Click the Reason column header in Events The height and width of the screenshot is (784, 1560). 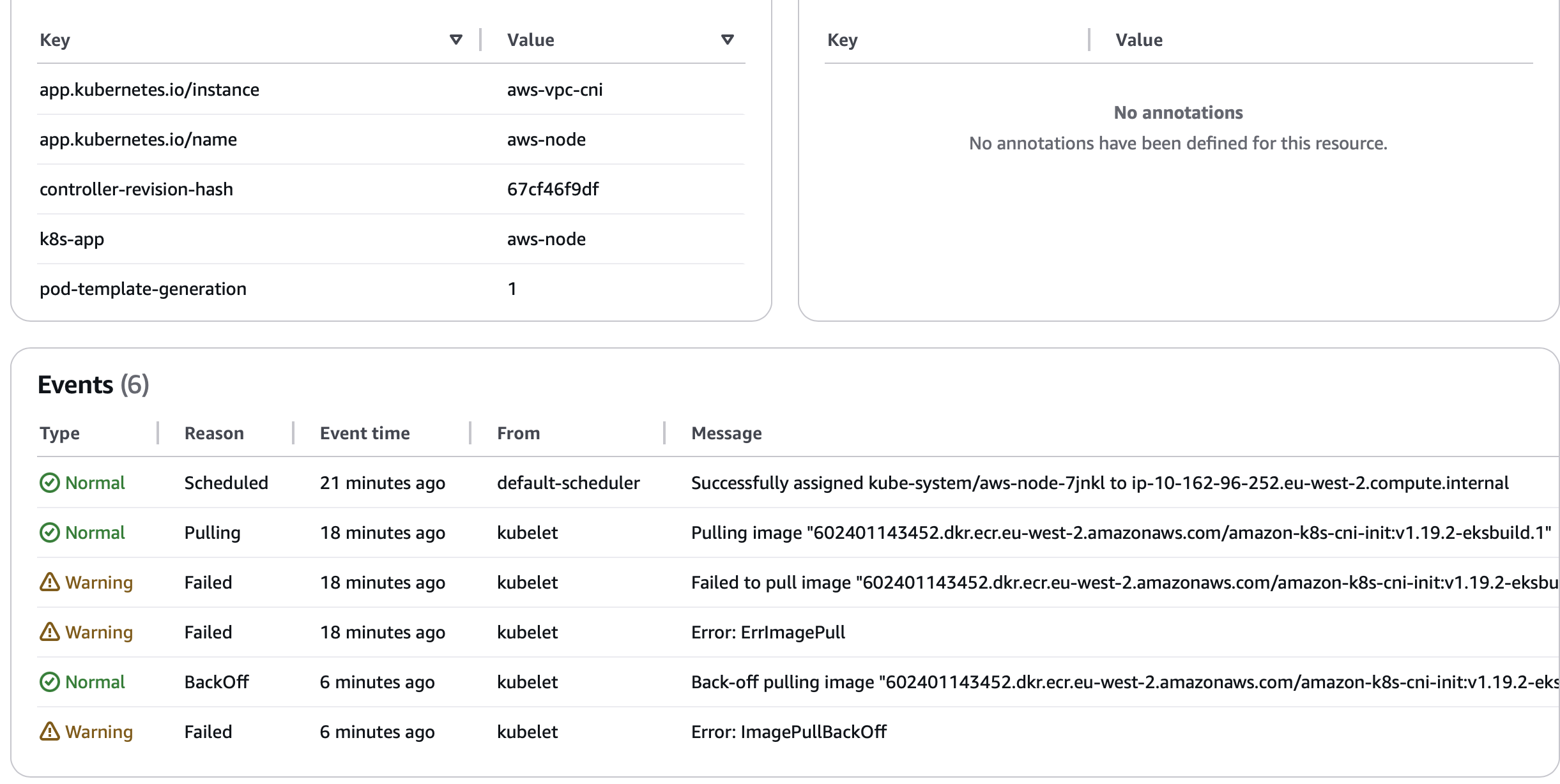214,433
